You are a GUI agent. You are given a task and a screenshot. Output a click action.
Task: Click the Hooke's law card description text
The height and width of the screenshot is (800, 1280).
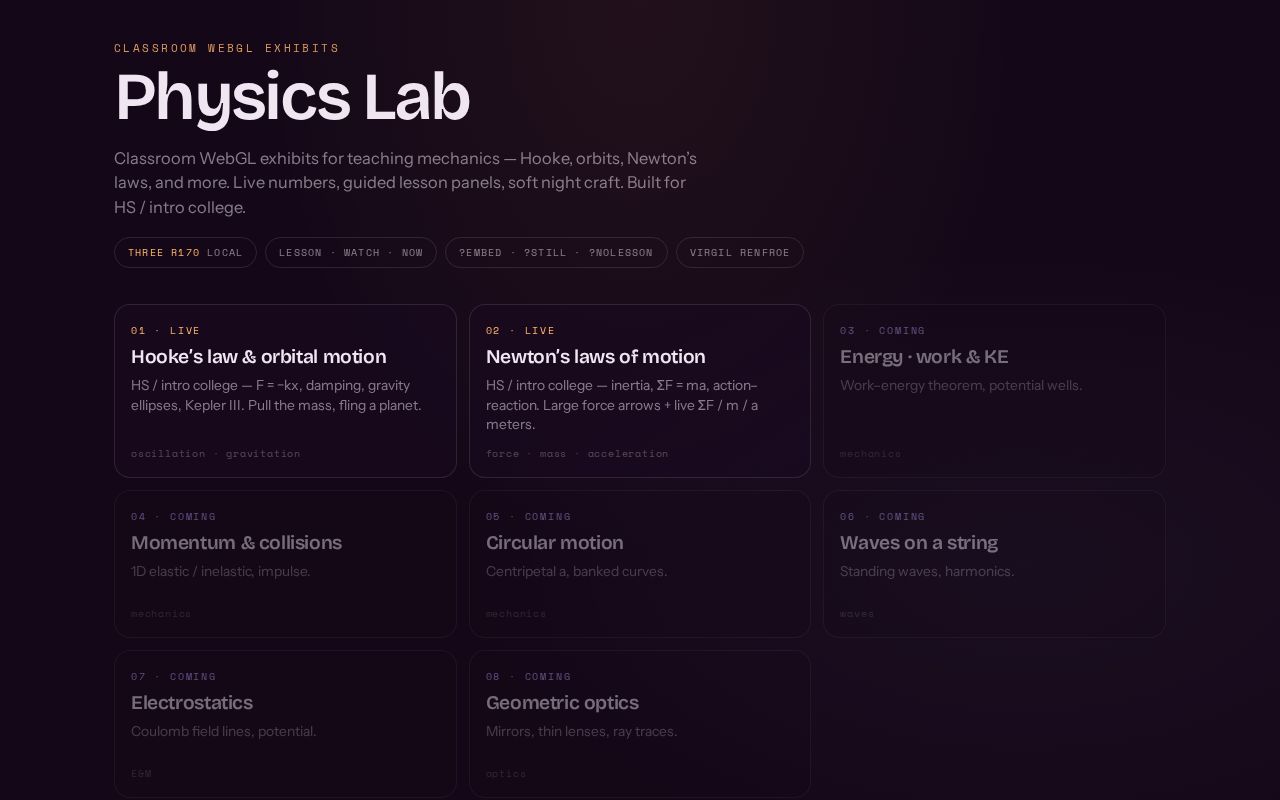coord(276,395)
